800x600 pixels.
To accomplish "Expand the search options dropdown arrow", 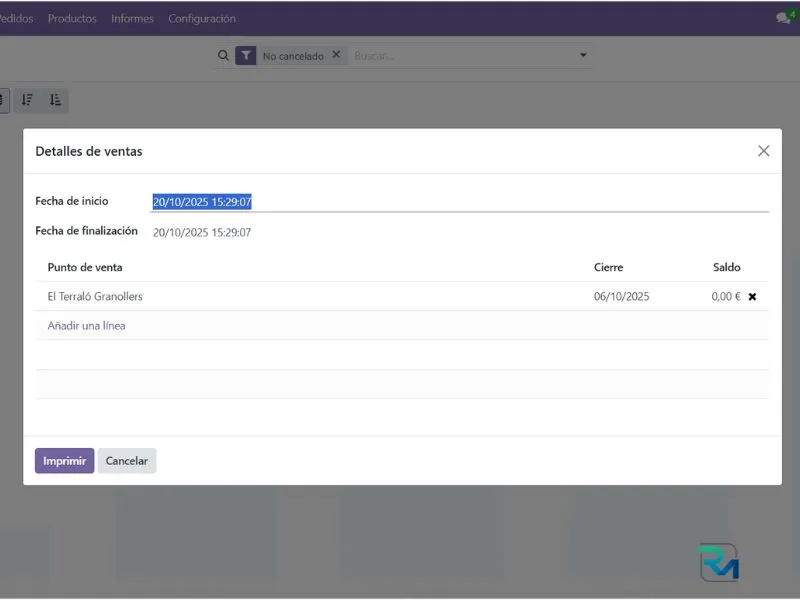I will pos(583,56).
